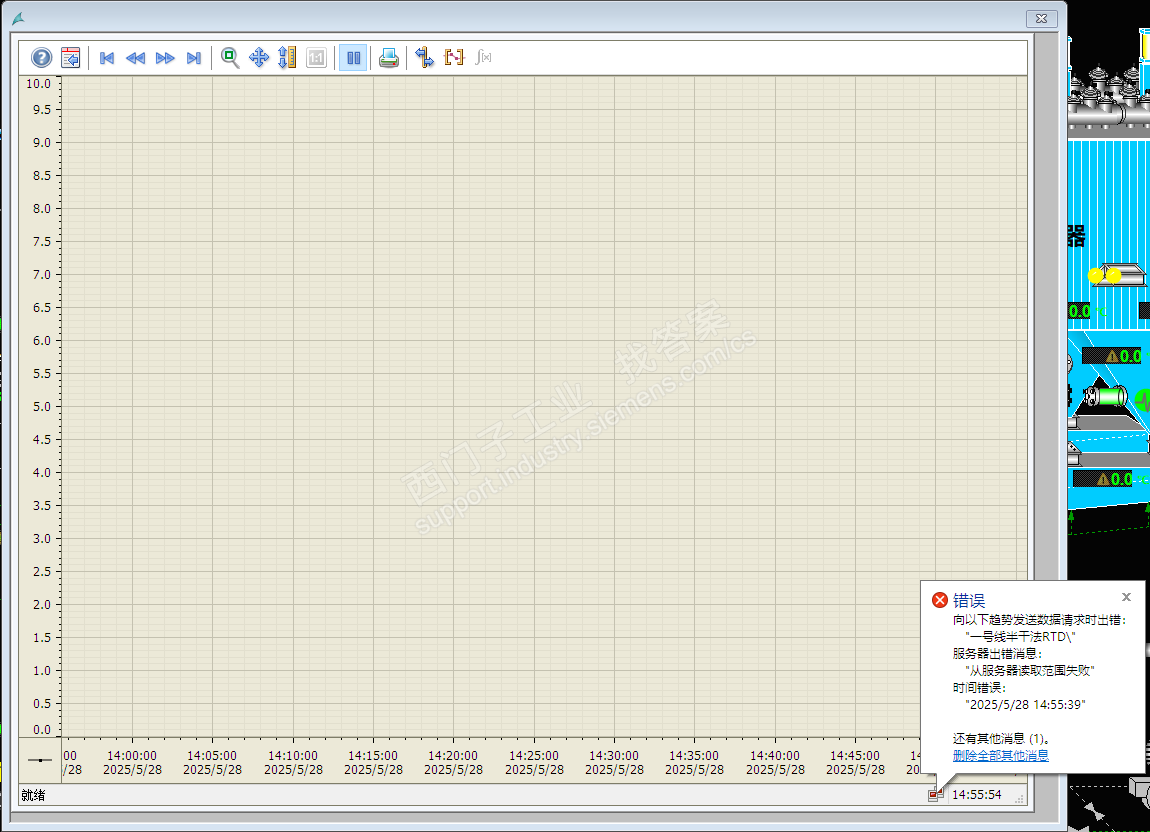Click the 14:45:00 time axis label

855,755
